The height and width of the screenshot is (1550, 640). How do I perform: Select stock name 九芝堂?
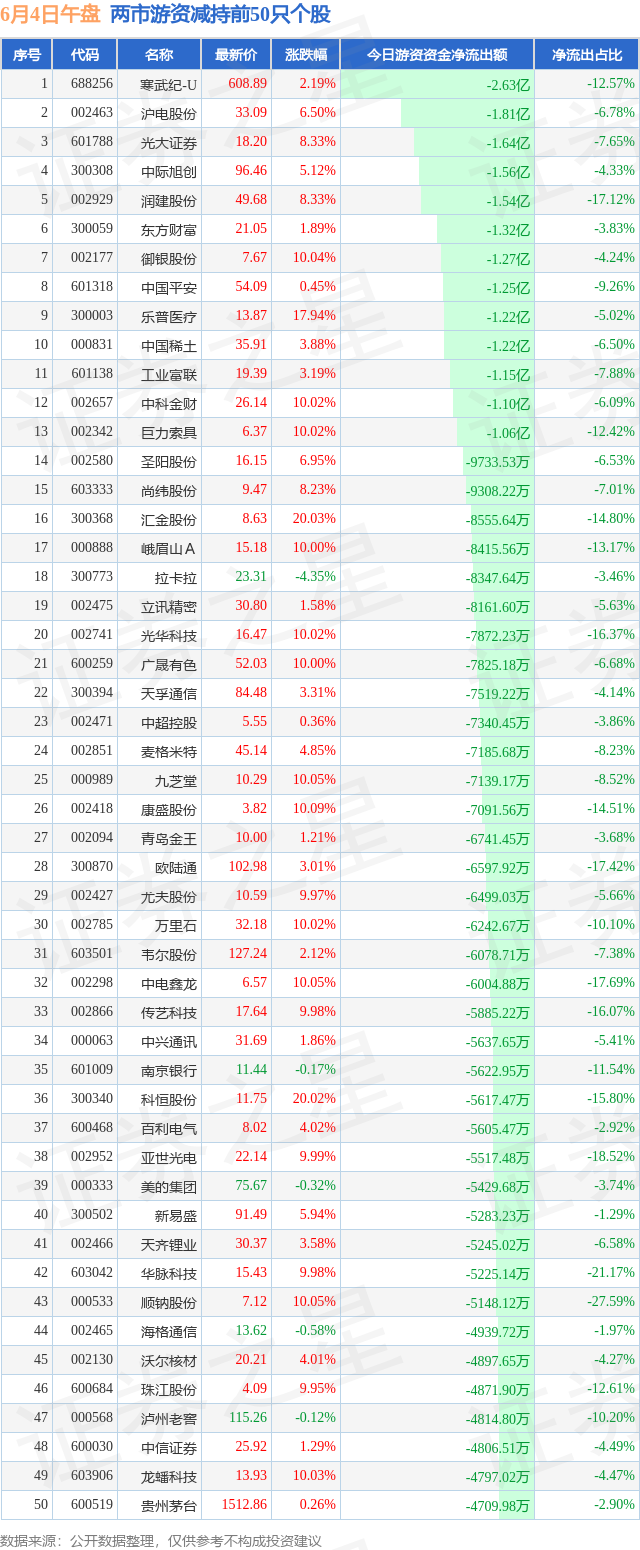coord(176,780)
